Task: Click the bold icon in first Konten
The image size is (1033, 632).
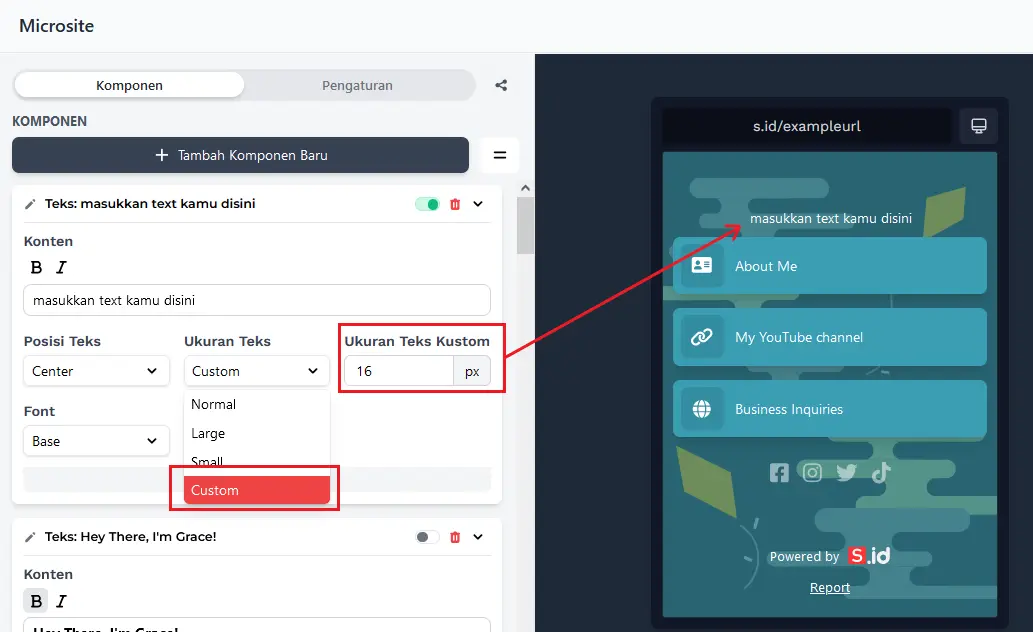Action: pyautogui.click(x=36, y=267)
